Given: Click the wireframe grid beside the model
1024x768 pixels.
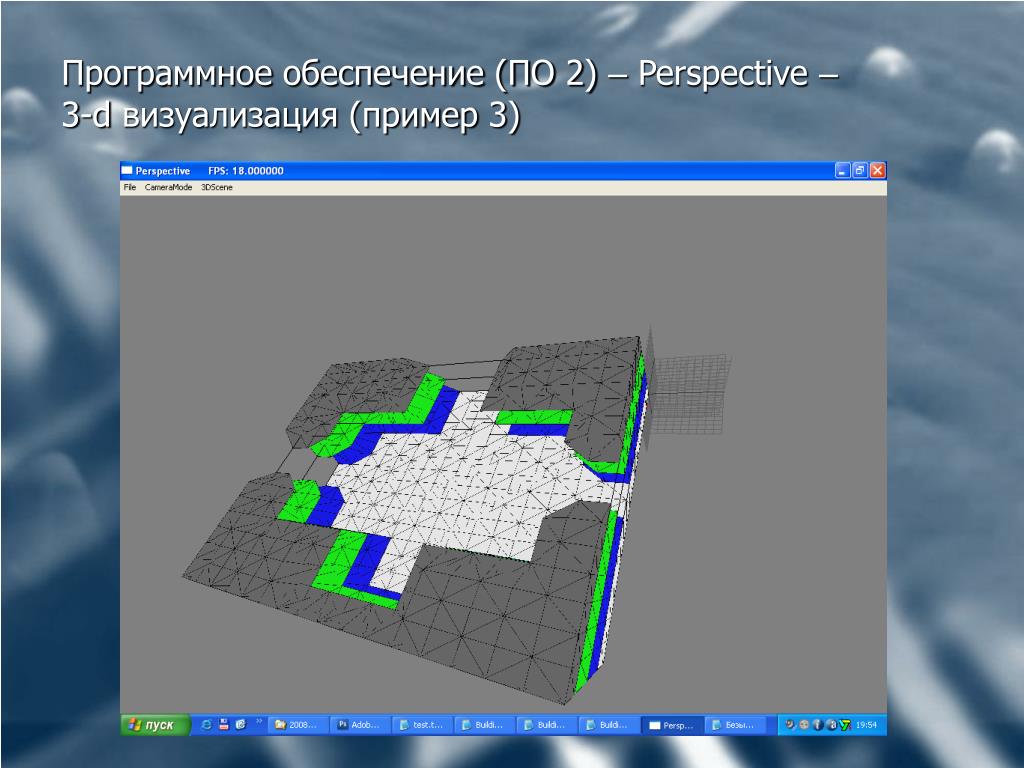Looking at the screenshot, I should [x=689, y=392].
